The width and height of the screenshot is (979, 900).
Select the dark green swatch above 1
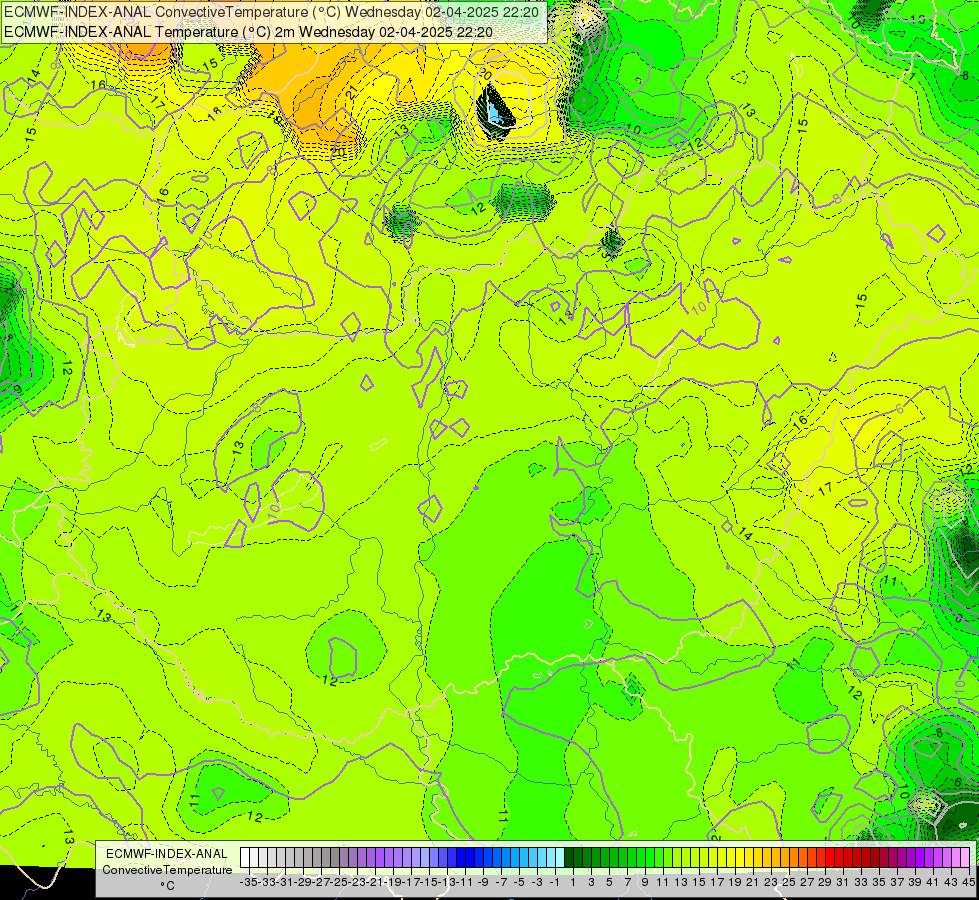point(569,858)
